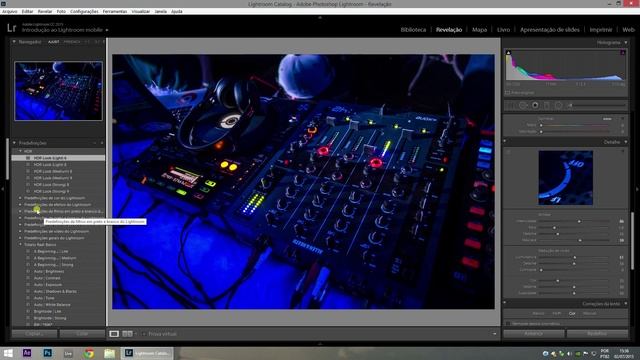
Task: Toggle the Correções da lente panel switch
Action: (505, 303)
